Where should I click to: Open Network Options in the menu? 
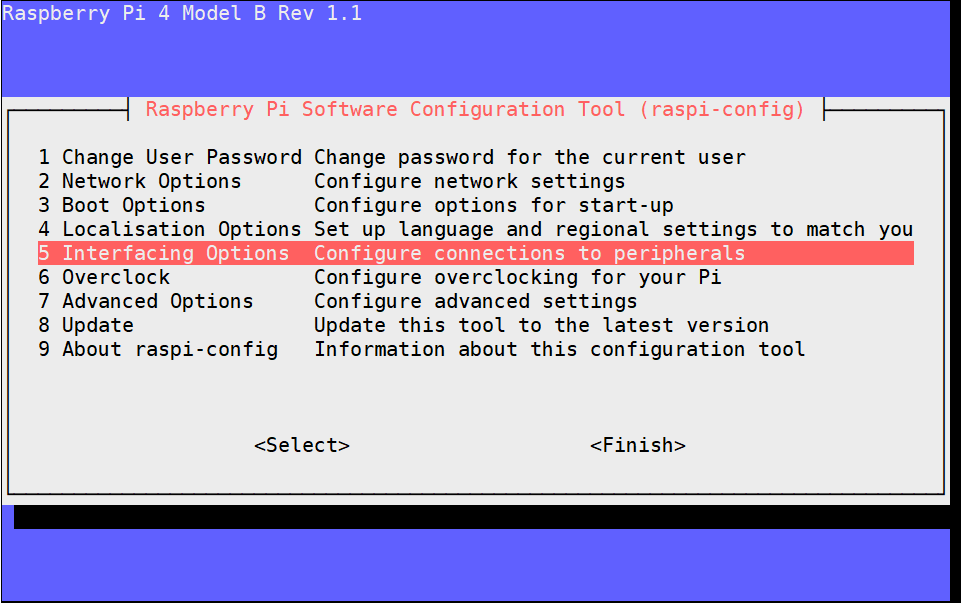tap(140, 182)
